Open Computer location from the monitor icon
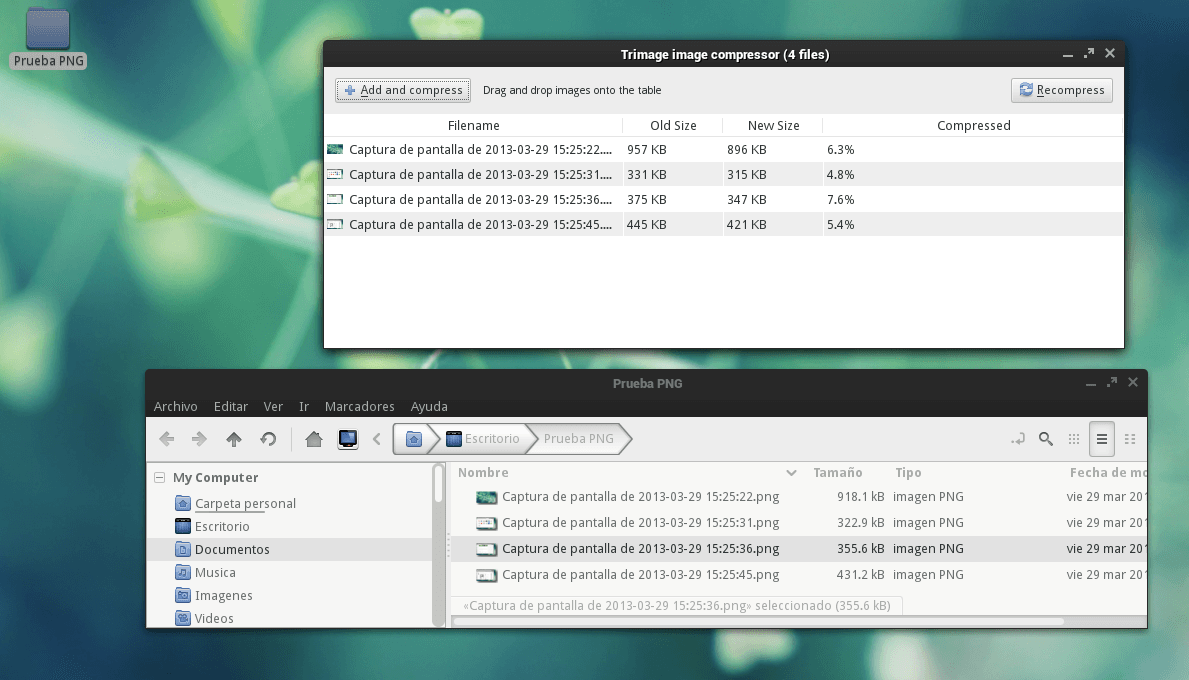 [346, 438]
